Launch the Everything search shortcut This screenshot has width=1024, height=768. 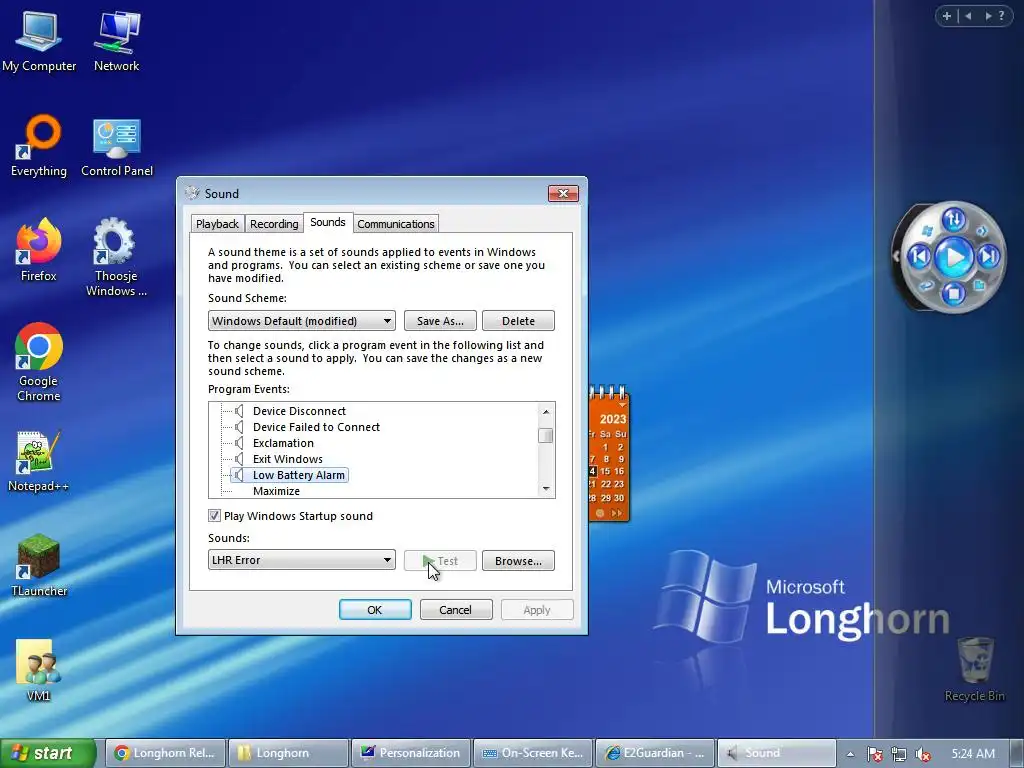tap(39, 146)
